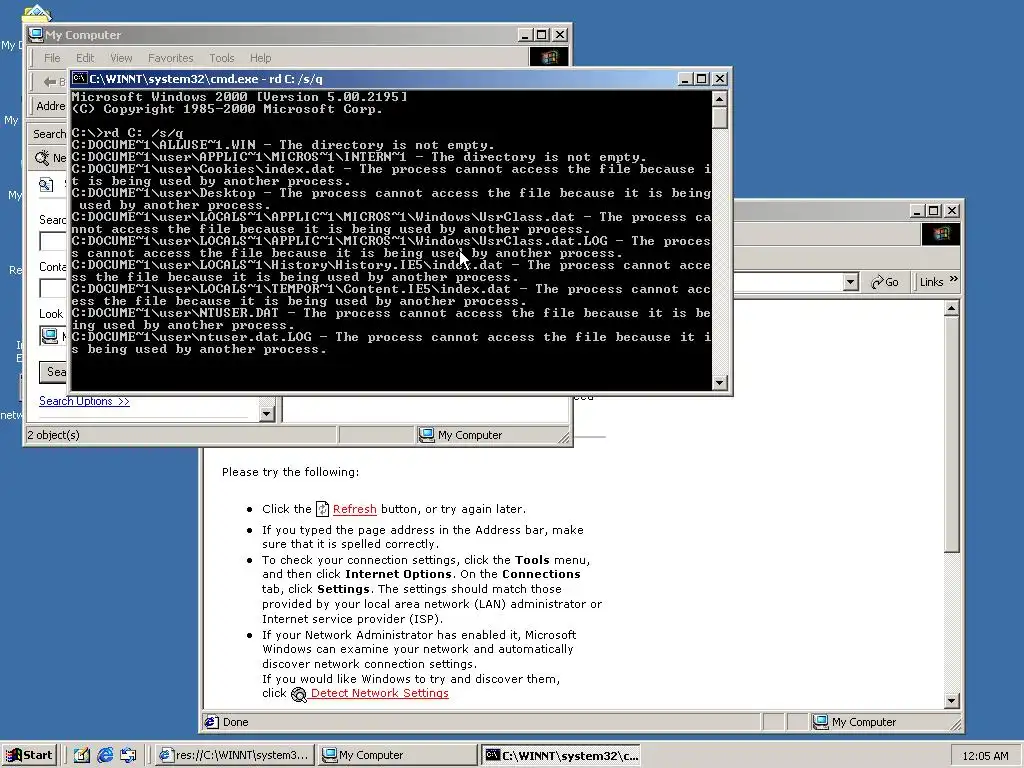The image size is (1024, 768).
Task: Open File menu in My Computer
Action: point(52,58)
